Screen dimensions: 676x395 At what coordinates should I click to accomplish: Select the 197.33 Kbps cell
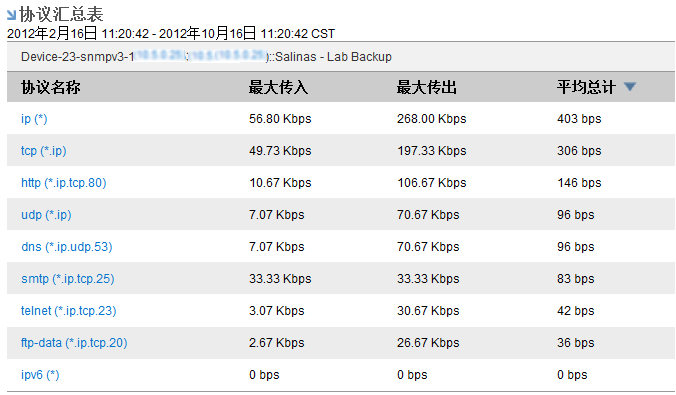tap(432, 151)
